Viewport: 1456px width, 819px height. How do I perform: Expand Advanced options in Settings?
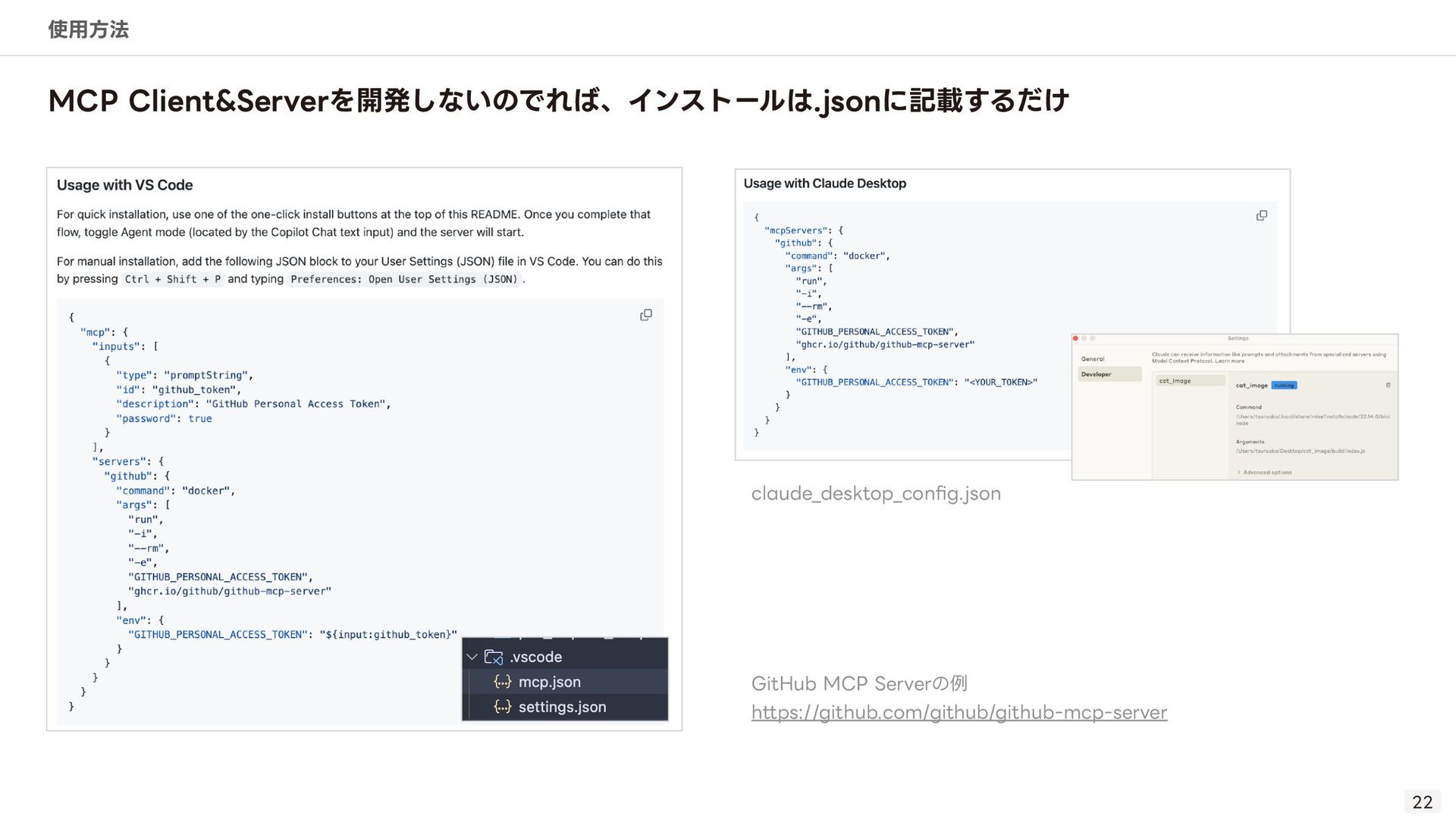pos(1266,472)
